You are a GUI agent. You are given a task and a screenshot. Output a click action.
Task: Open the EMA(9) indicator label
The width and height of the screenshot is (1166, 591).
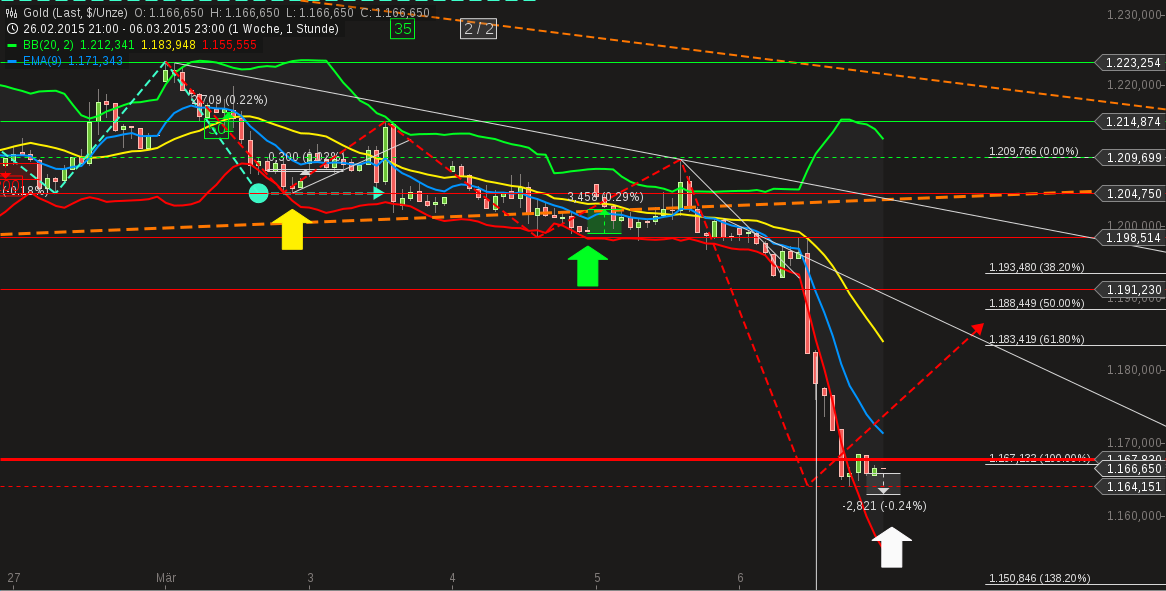click(x=43, y=61)
